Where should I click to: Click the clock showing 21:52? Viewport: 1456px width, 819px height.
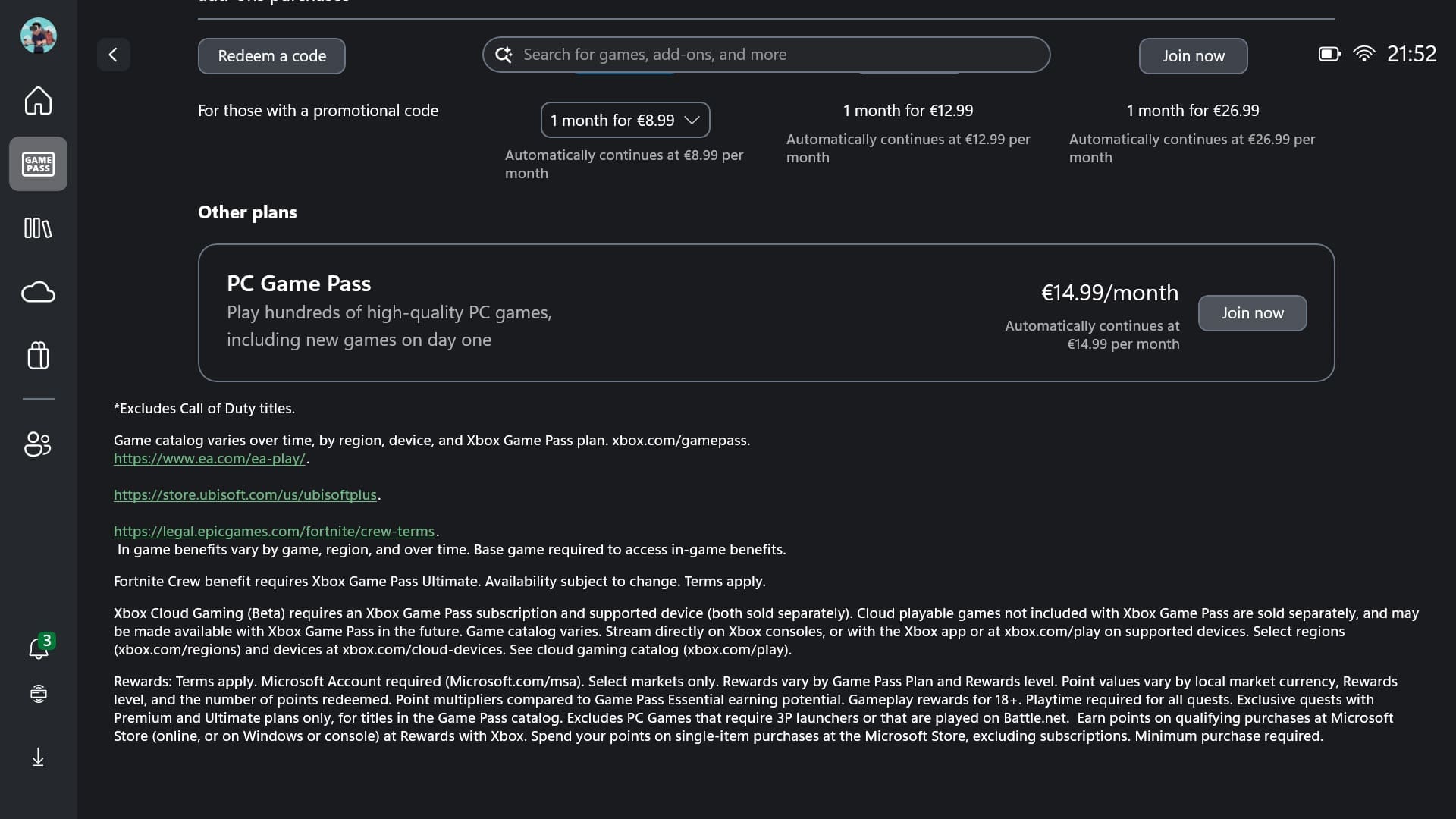(1411, 54)
